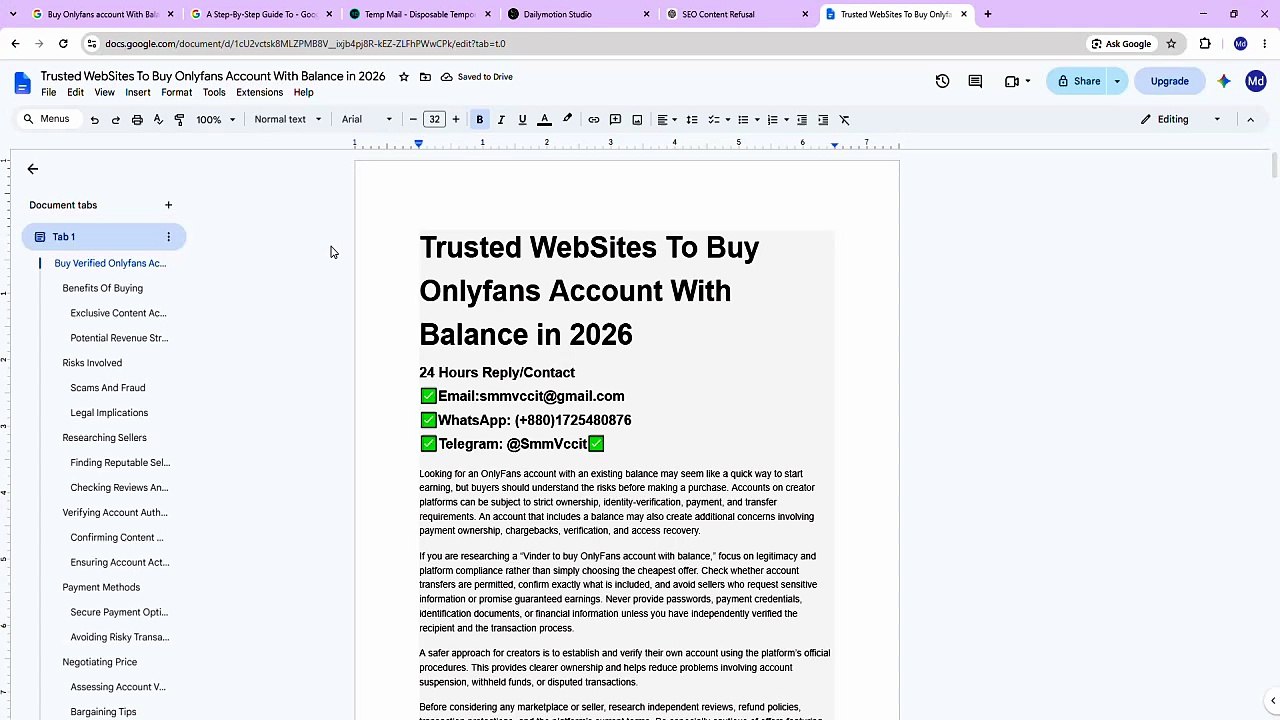Show all comments panel
The image size is (1280, 720).
(x=975, y=81)
